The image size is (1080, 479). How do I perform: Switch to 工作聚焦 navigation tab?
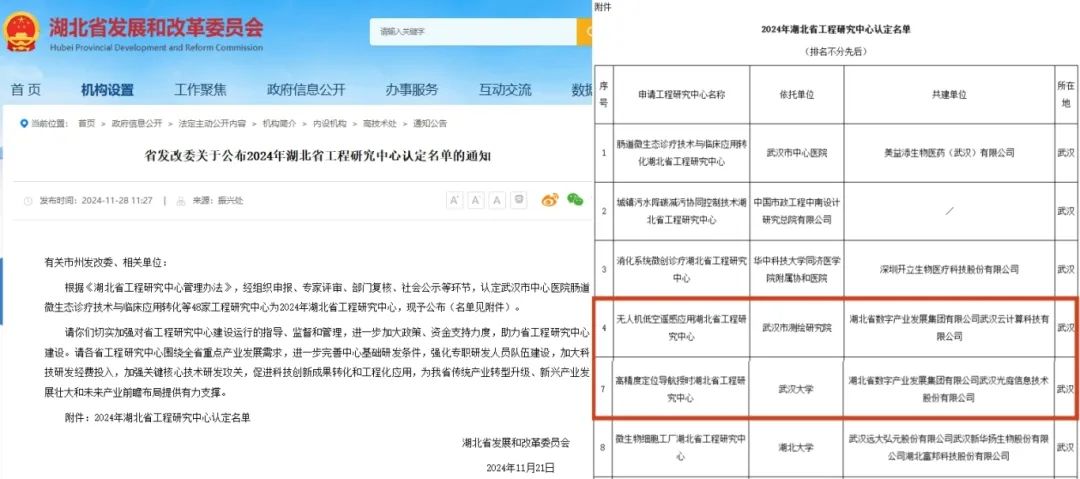pyautogui.click(x=200, y=89)
